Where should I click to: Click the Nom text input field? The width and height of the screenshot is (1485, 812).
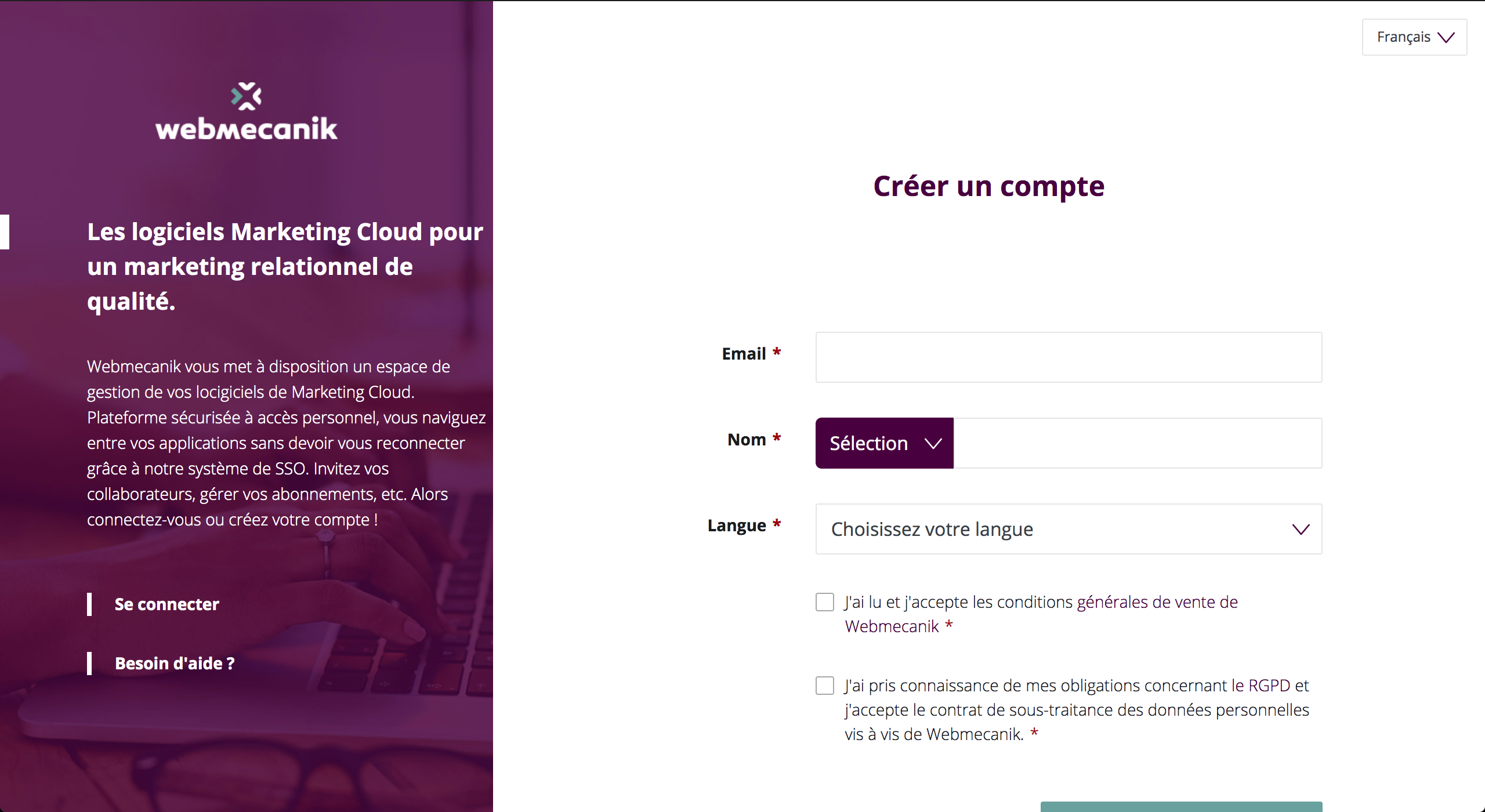[1138, 443]
